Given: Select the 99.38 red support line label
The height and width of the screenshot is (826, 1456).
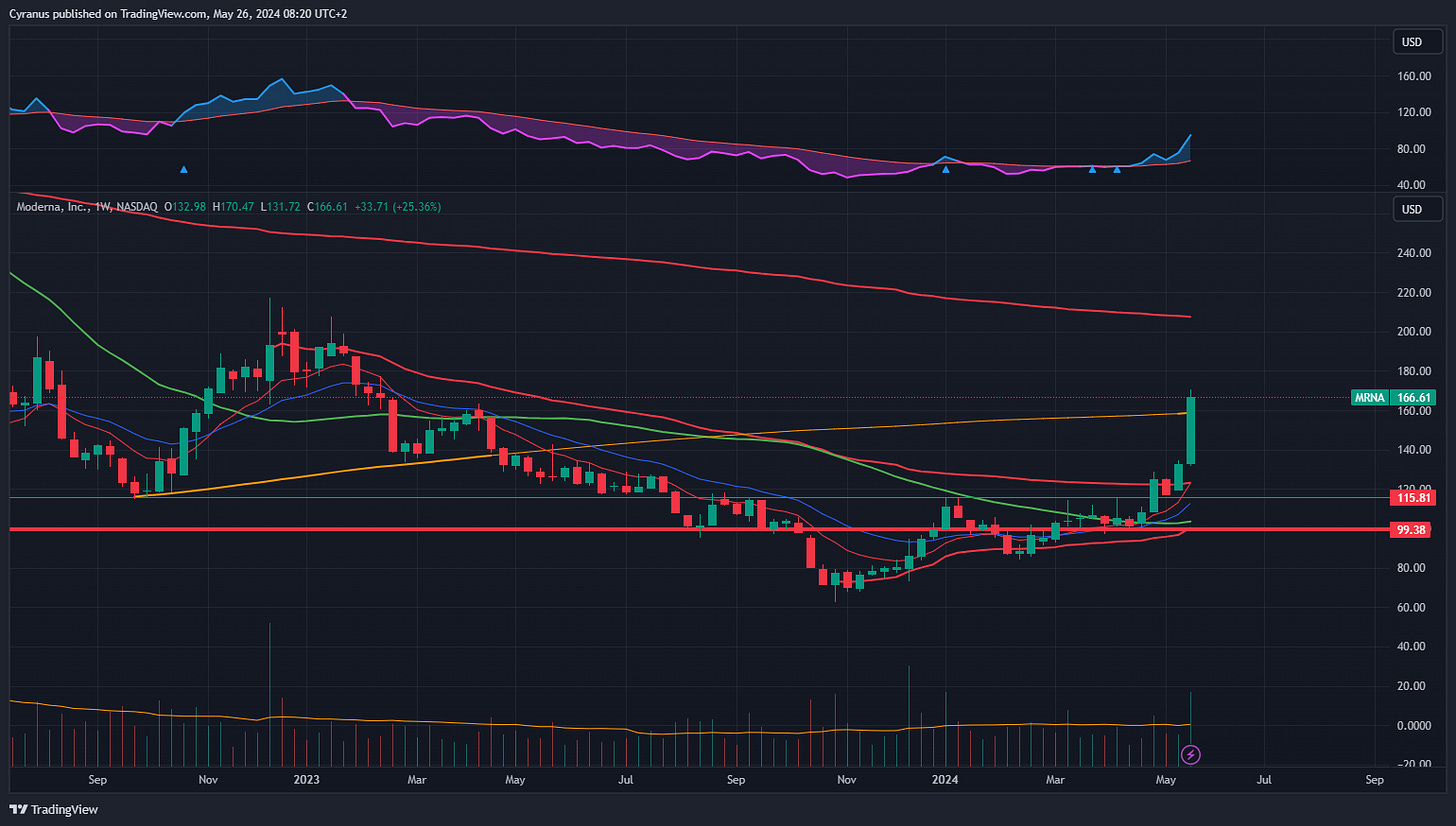Looking at the screenshot, I should click(1411, 529).
